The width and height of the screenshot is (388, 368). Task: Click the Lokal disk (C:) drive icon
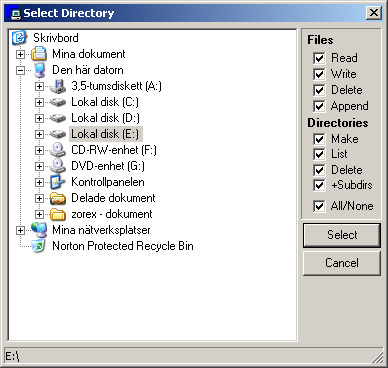58,102
